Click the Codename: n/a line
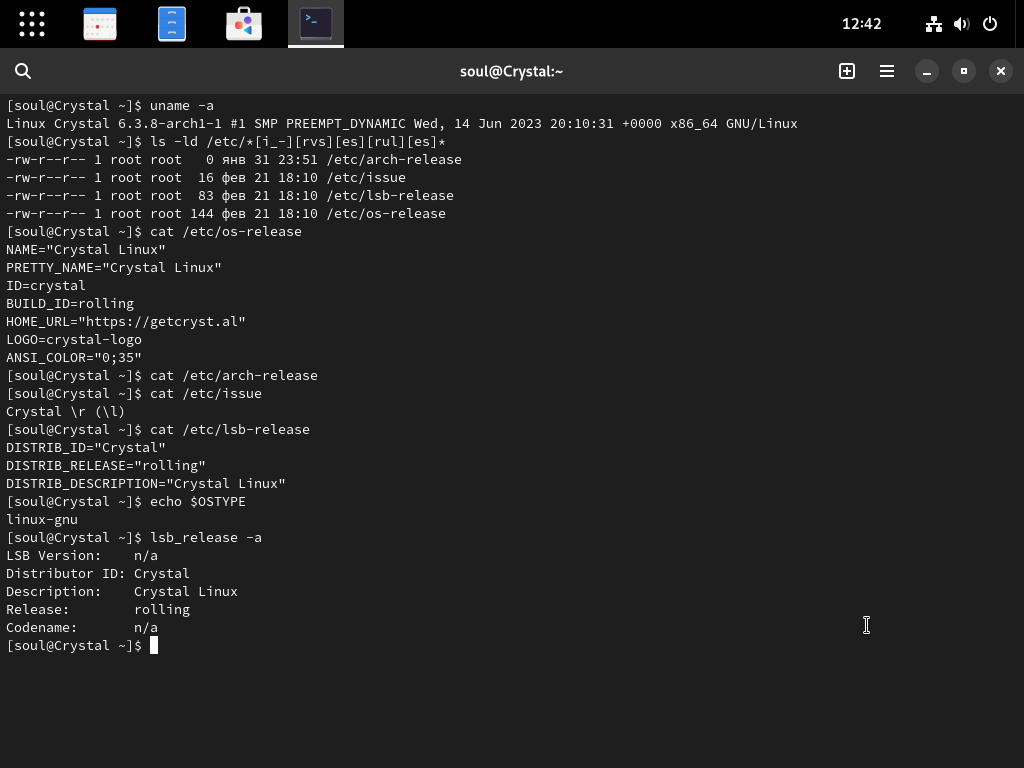 pos(82,628)
